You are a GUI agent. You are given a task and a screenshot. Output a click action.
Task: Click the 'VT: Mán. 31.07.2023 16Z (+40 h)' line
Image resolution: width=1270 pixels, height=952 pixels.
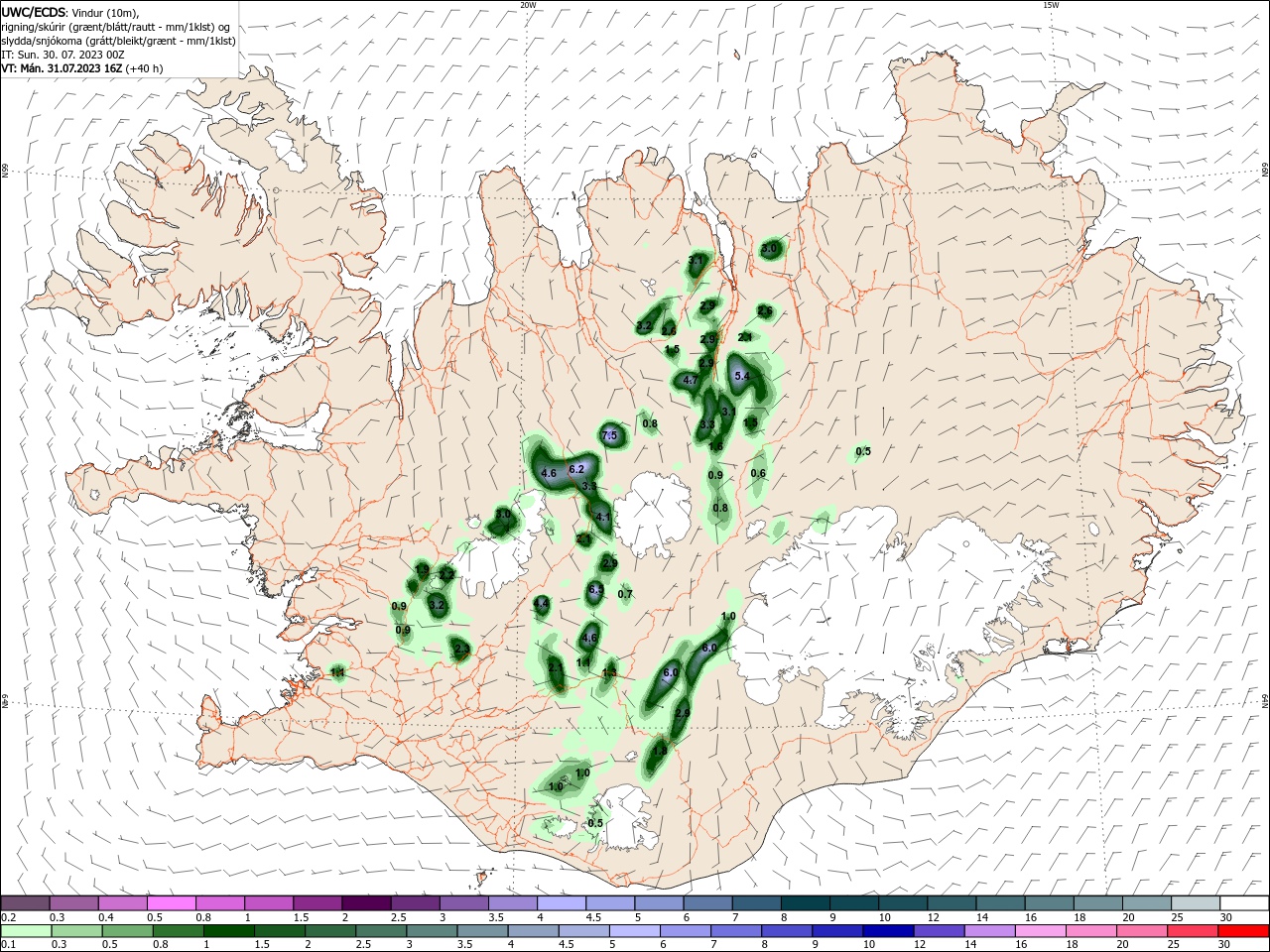pos(82,68)
